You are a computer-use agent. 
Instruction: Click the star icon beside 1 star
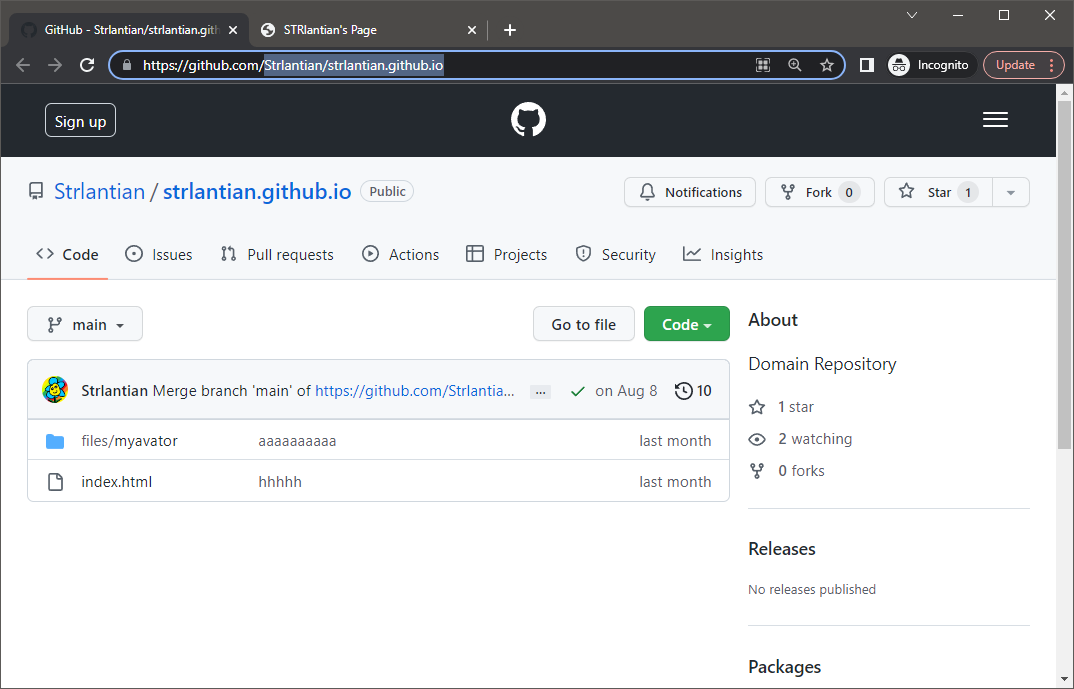pyautogui.click(x=757, y=407)
